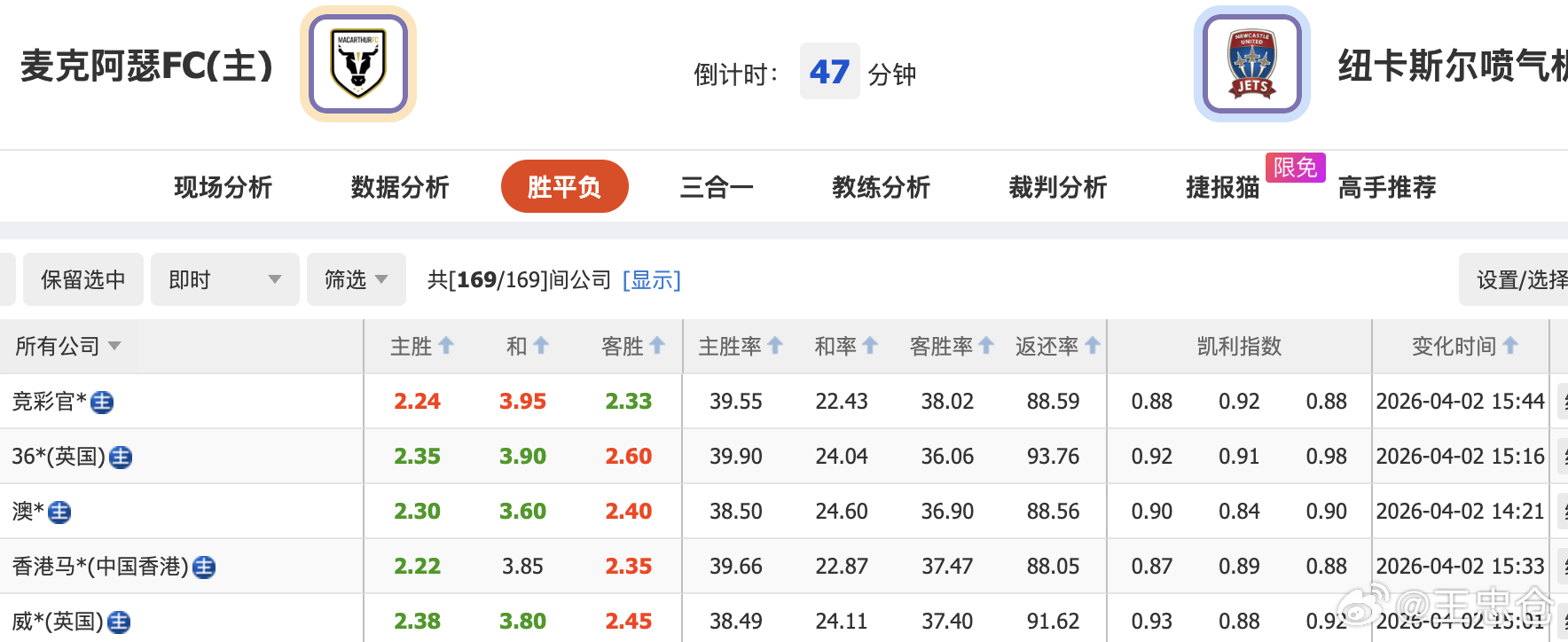
Task: Click the 香港马*(中国香港) company name
Action: [100, 567]
